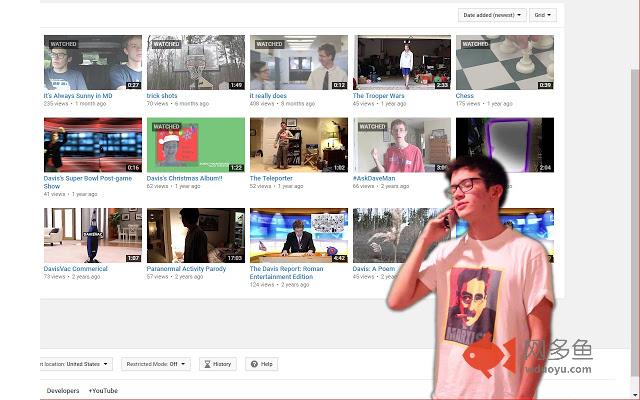
Task: Open Davis's Super Bowl Post-game Show thumbnail
Action: (93, 145)
